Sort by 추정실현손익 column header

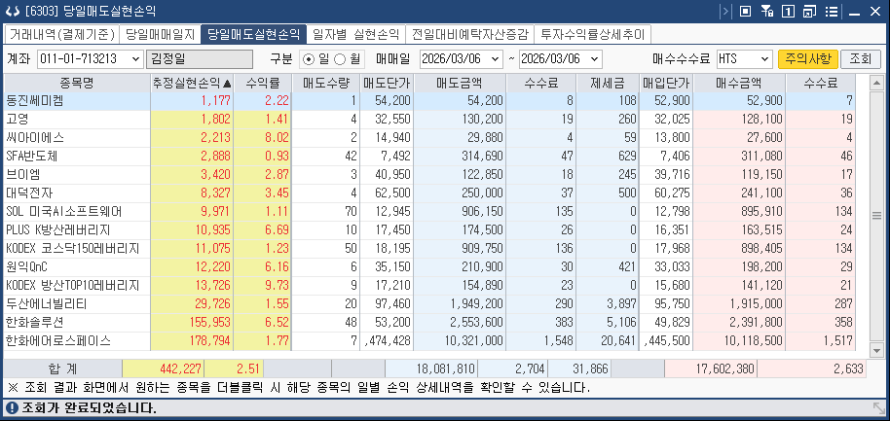tap(192, 83)
